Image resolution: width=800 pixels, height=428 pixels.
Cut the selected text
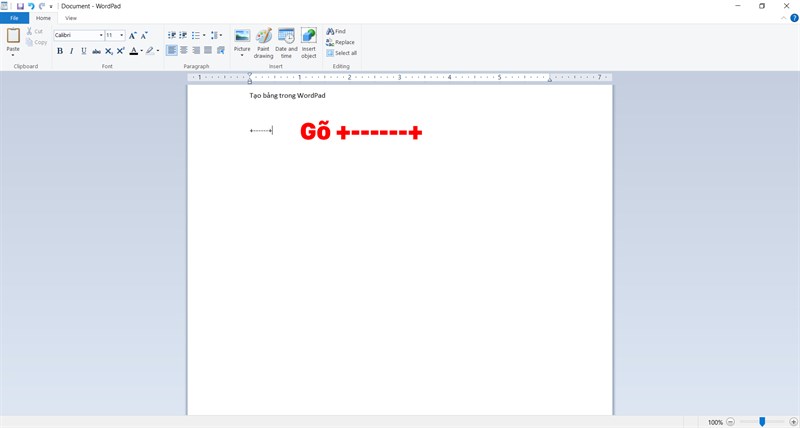tap(35, 31)
